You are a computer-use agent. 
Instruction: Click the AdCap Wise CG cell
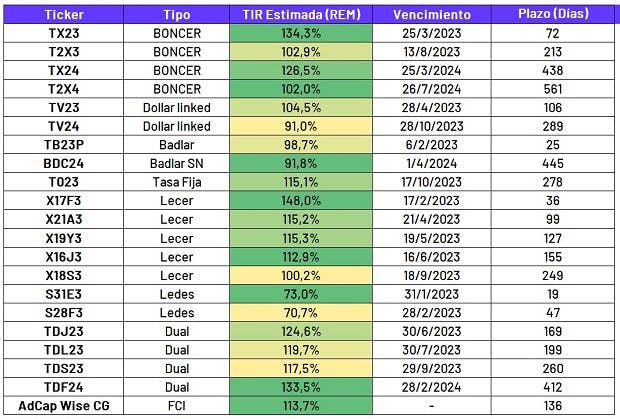[x=62, y=406]
